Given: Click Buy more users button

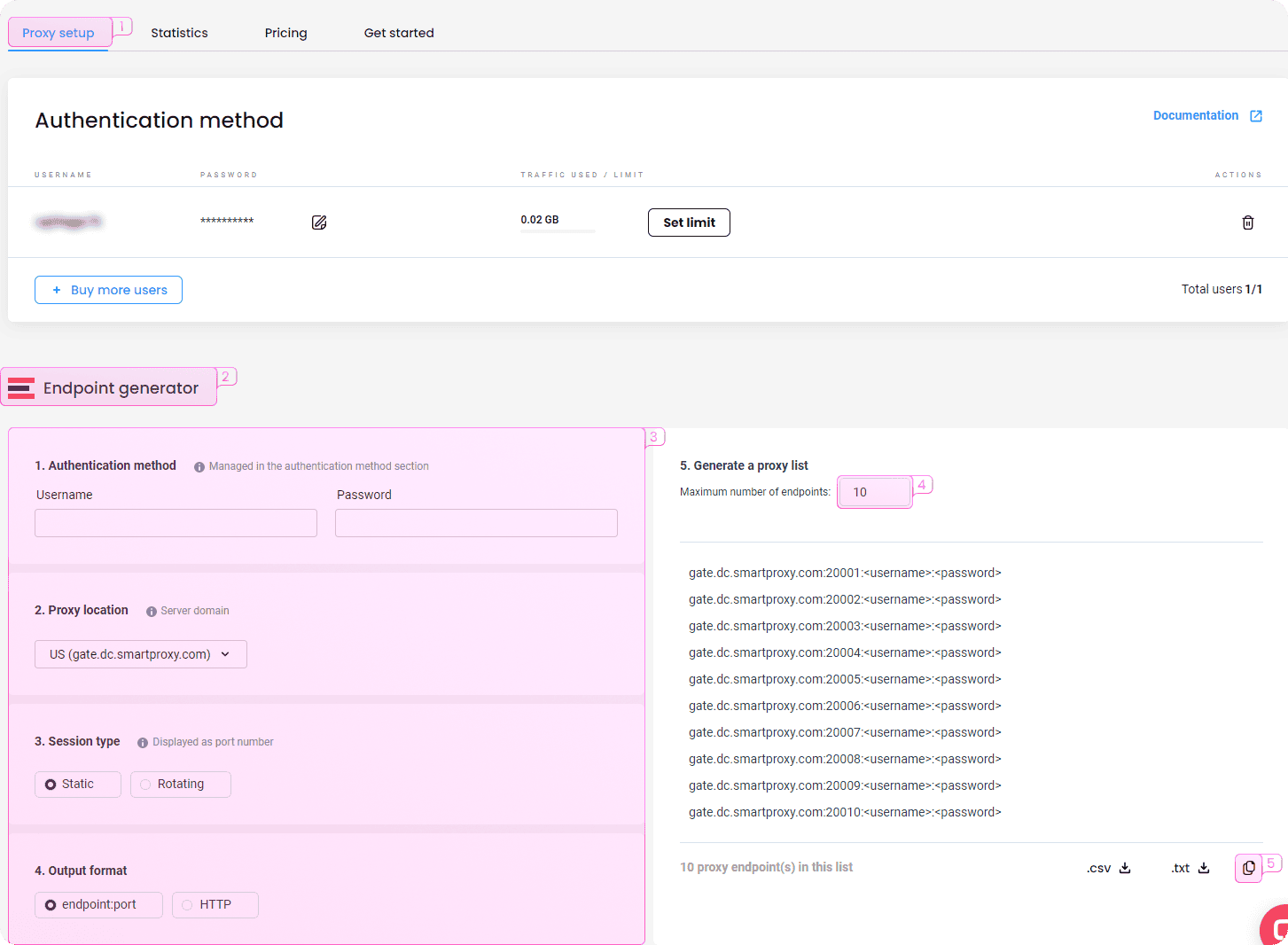Looking at the screenshot, I should (x=108, y=290).
